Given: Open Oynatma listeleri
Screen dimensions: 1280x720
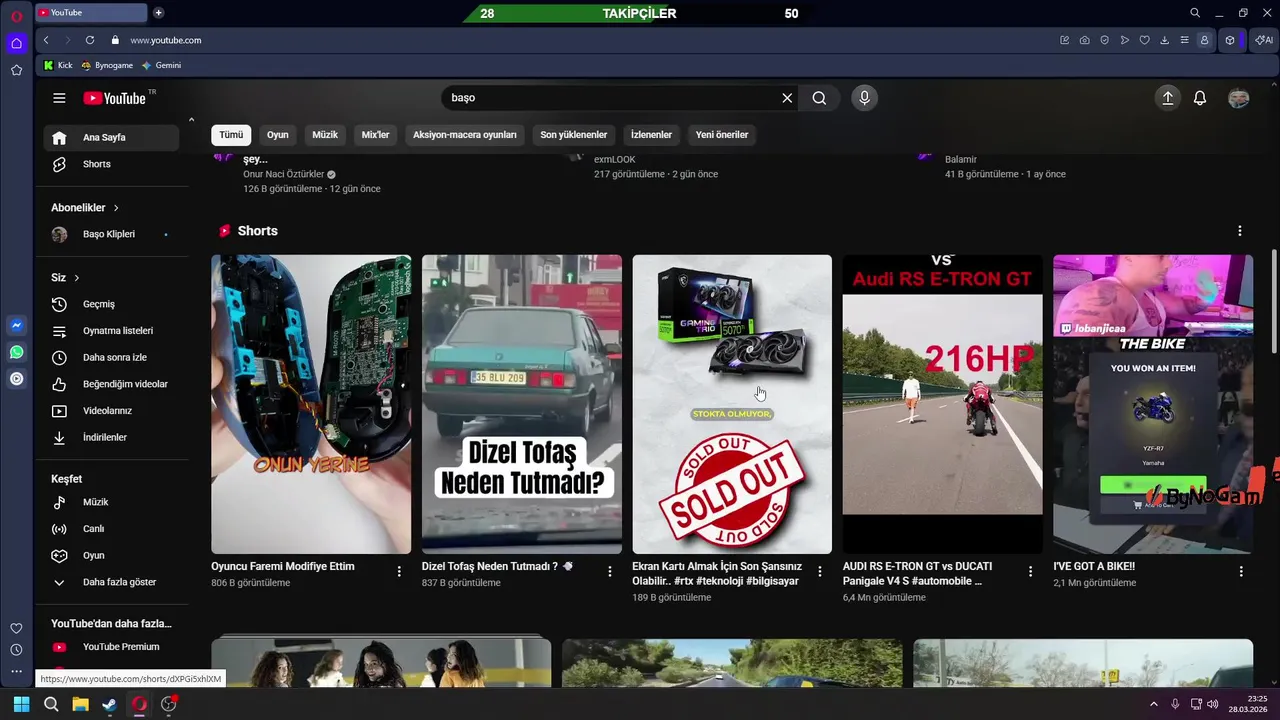Looking at the screenshot, I should pos(111,331).
